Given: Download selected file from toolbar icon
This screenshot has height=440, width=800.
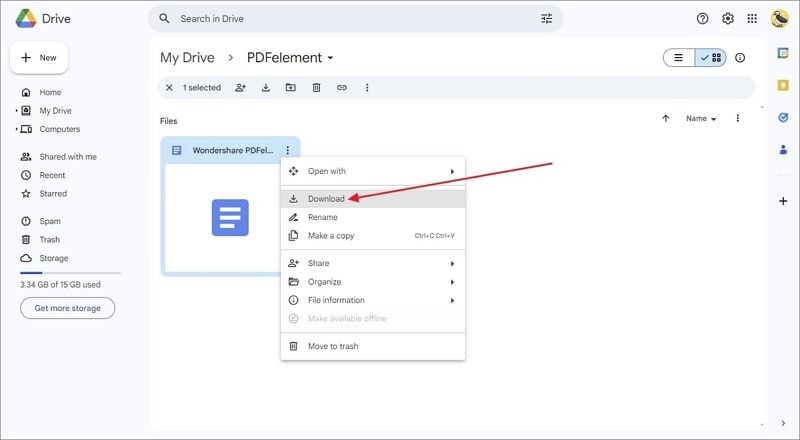Looking at the screenshot, I should click(x=266, y=88).
